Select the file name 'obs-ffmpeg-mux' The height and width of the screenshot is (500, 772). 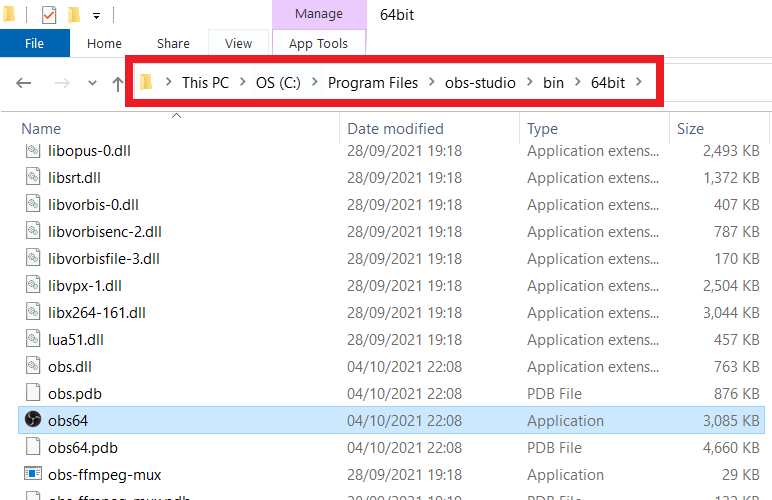click(x=104, y=475)
